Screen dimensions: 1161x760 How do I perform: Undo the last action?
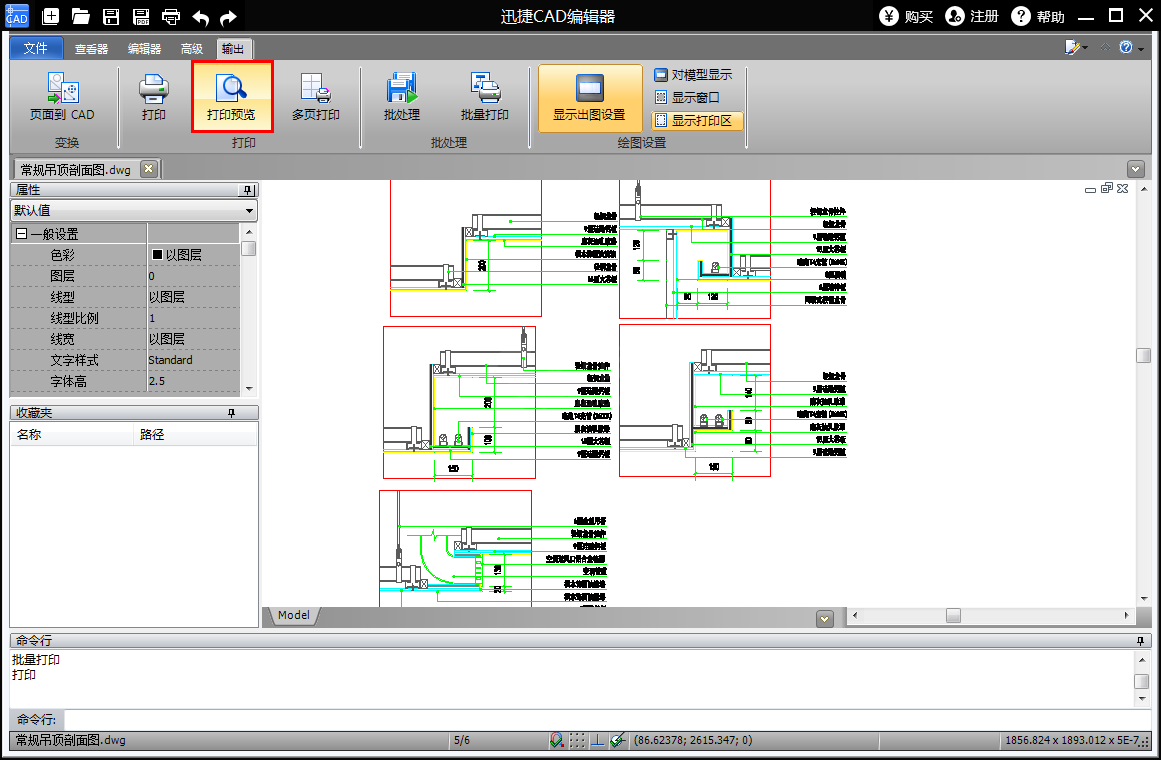(200, 16)
